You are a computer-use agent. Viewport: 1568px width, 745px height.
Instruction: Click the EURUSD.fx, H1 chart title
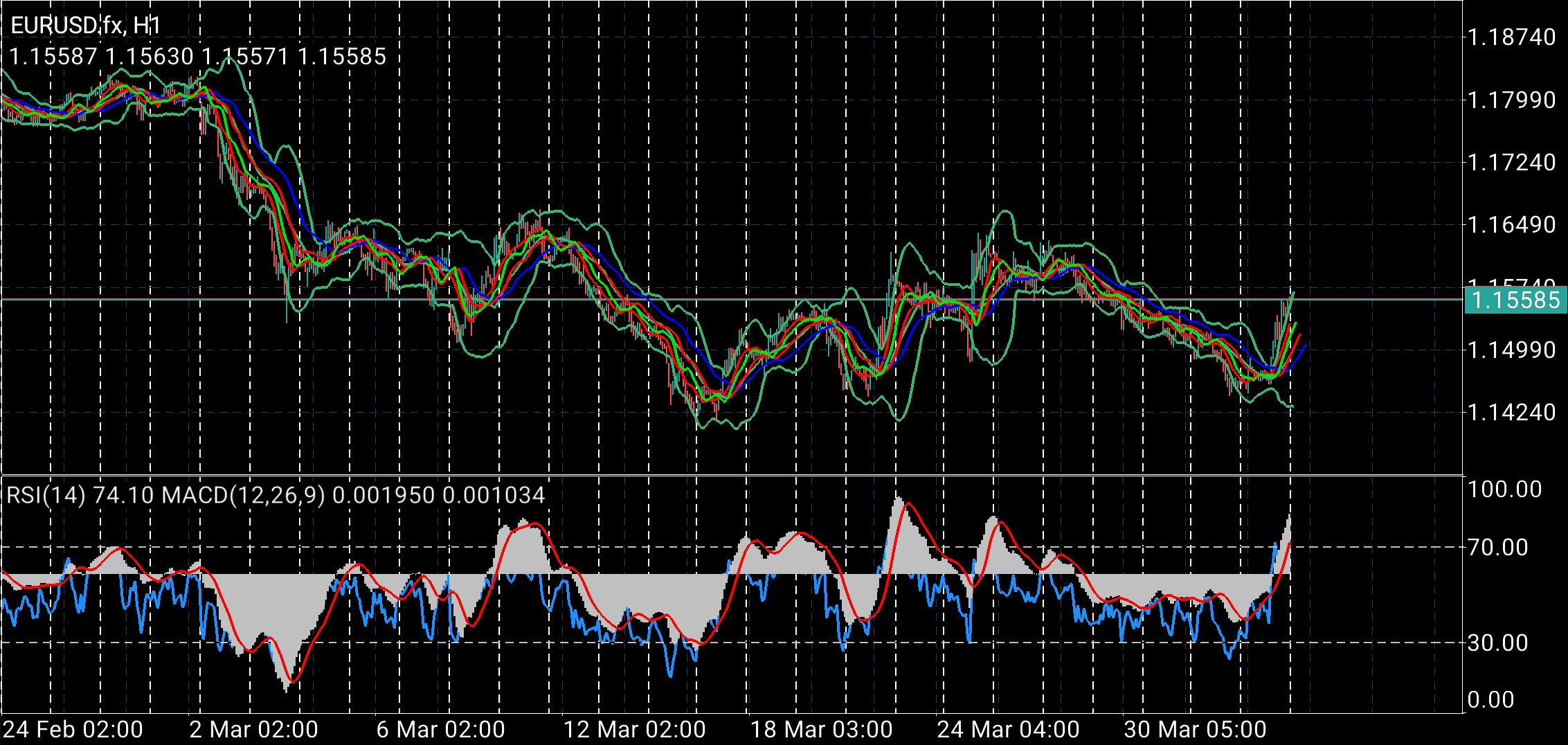point(86,26)
